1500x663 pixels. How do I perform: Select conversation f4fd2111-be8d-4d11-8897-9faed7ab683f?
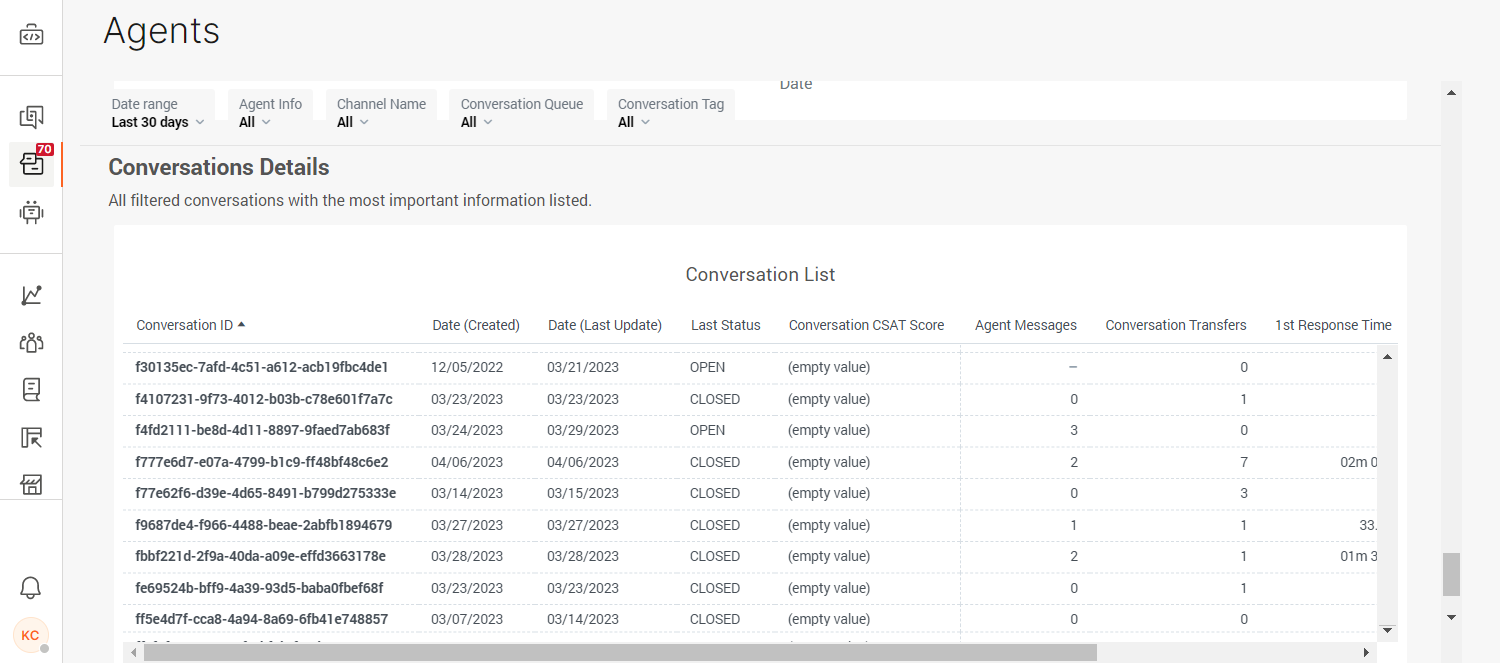262,430
